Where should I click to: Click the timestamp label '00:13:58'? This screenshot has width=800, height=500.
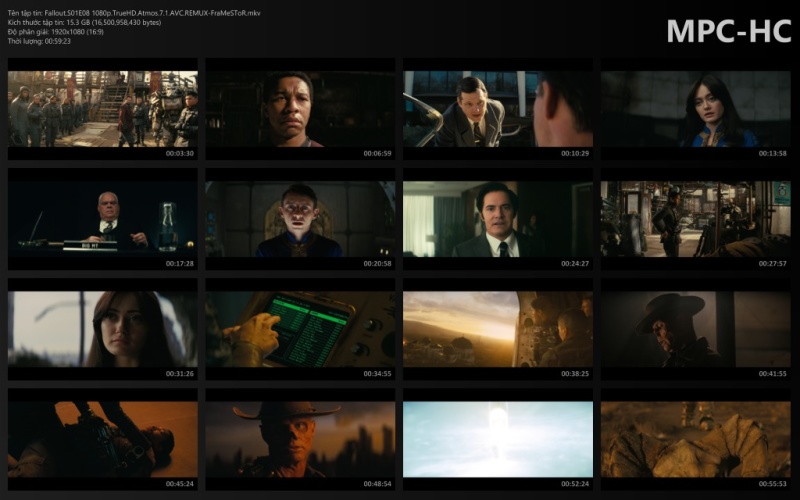[772, 154]
